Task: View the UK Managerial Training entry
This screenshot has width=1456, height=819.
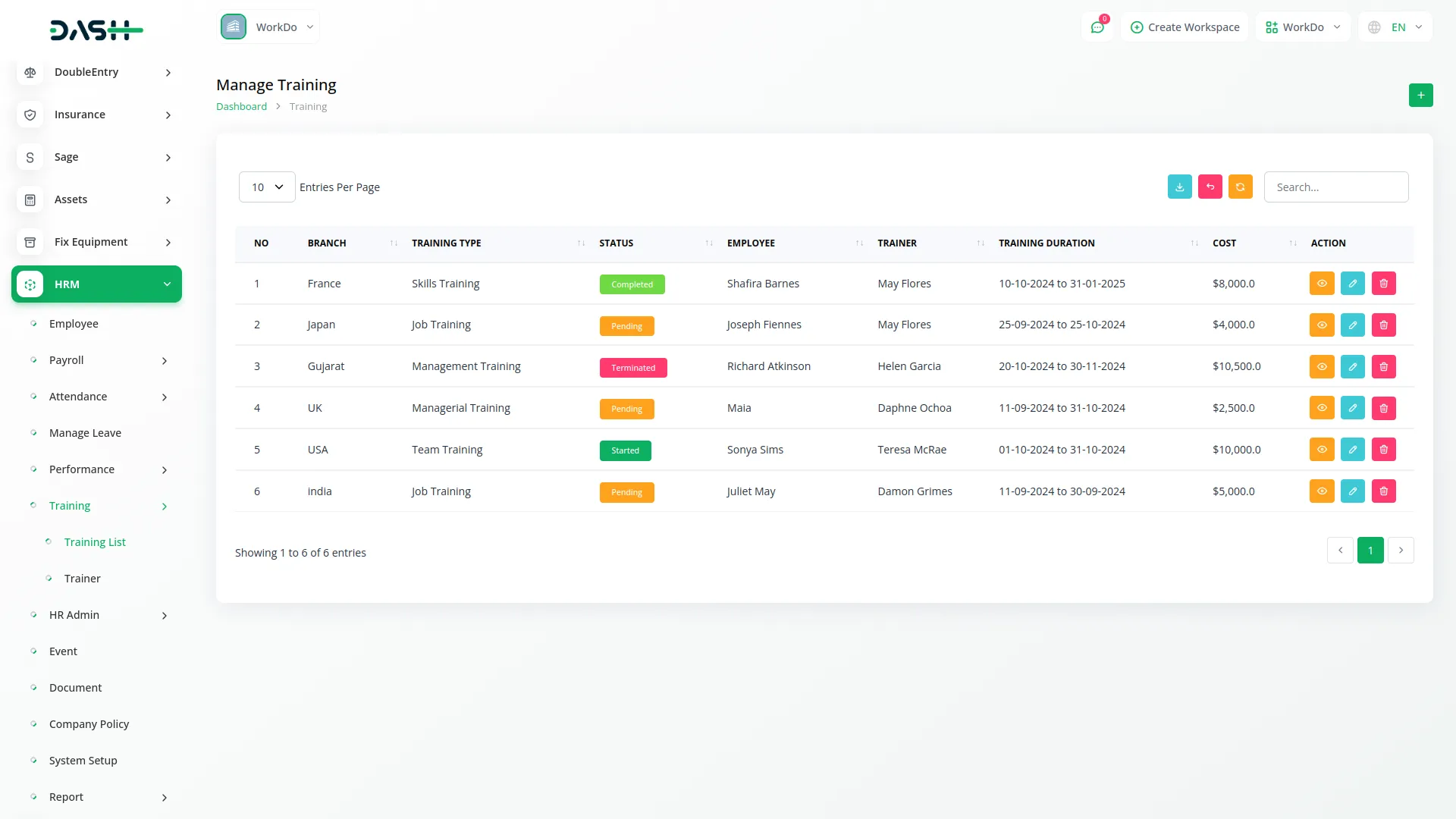Action: (1321, 408)
